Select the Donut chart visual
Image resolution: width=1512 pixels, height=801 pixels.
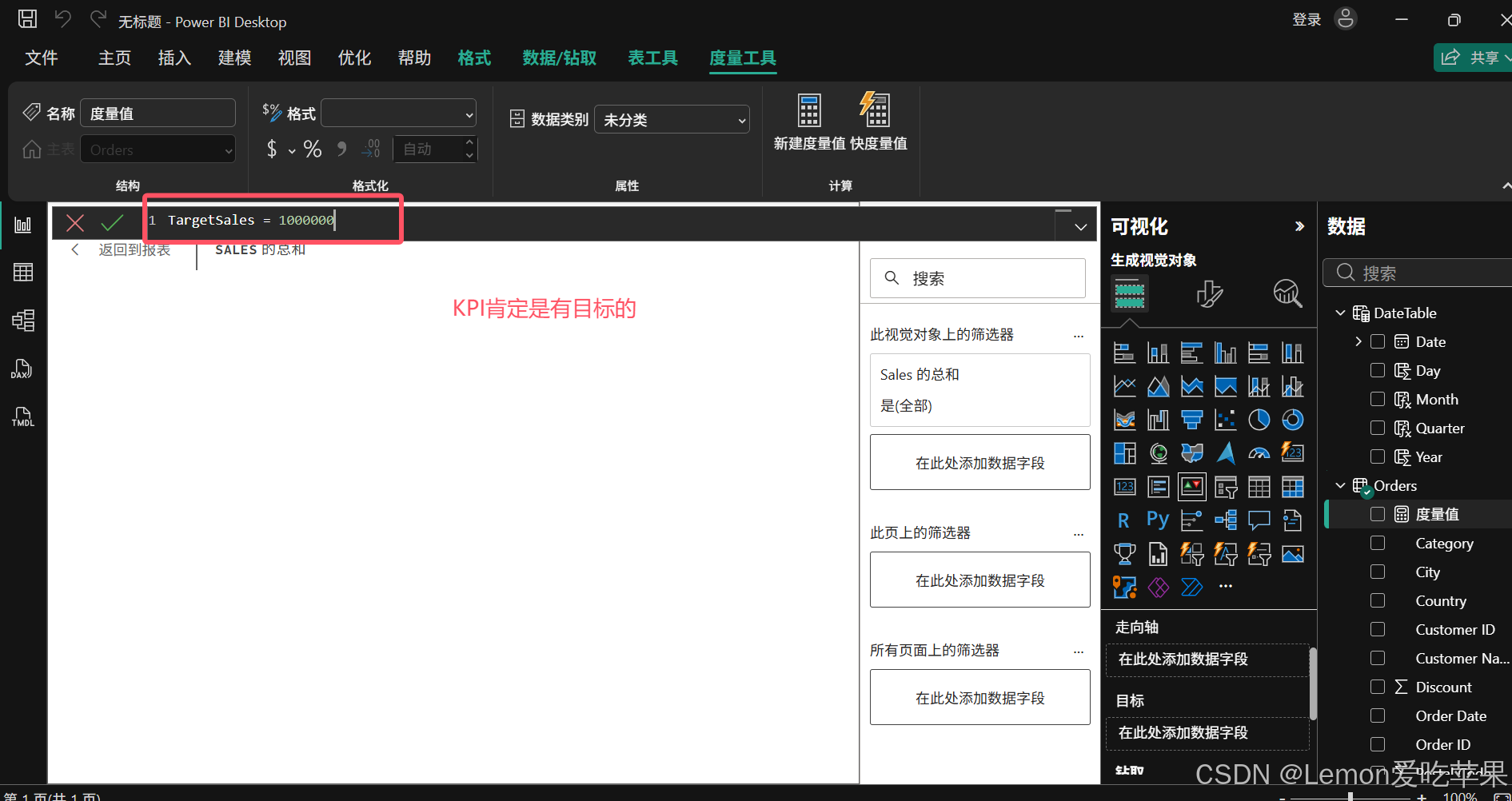tap(1292, 420)
